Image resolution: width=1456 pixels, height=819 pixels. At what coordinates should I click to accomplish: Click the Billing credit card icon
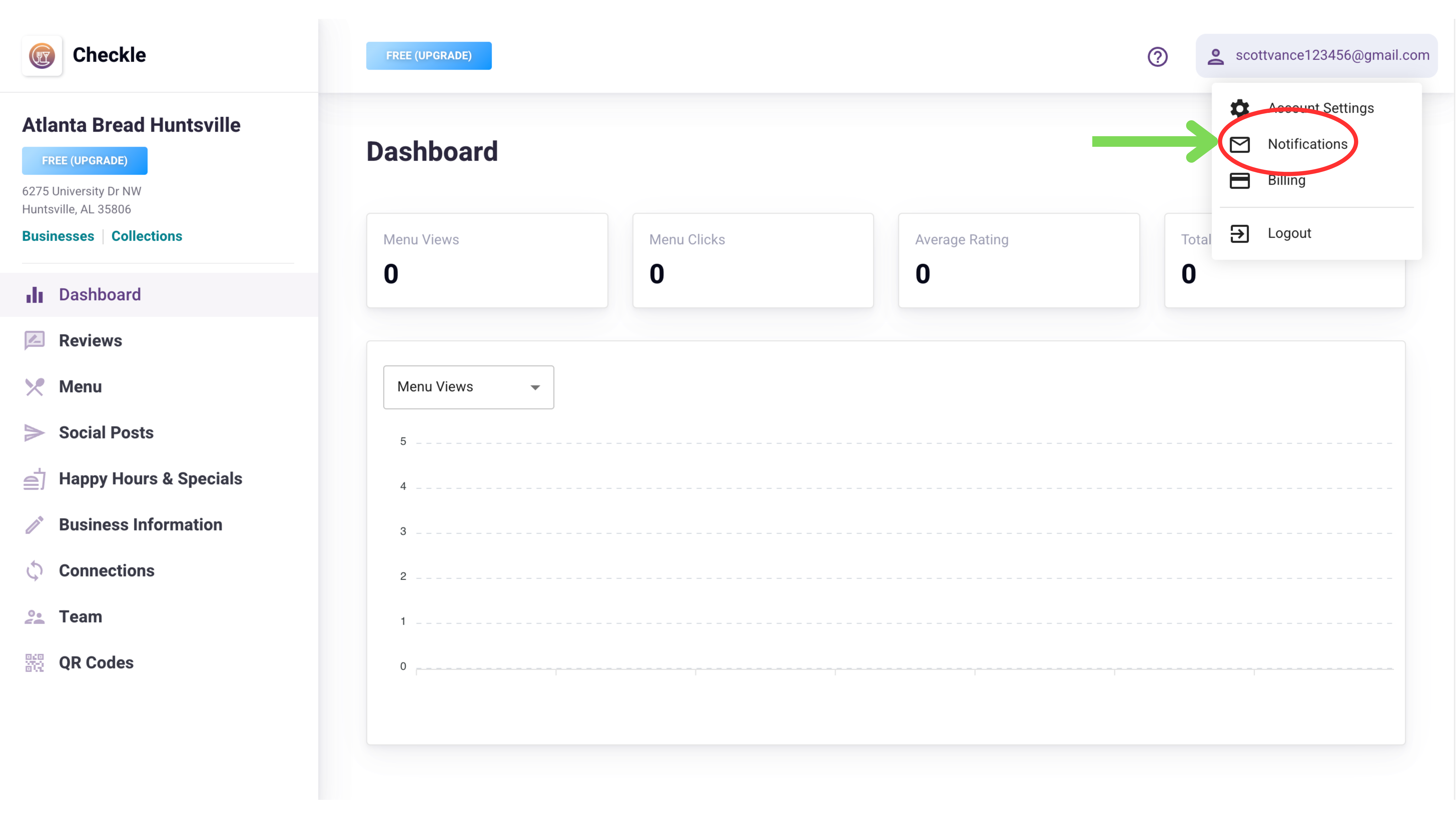click(x=1239, y=180)
